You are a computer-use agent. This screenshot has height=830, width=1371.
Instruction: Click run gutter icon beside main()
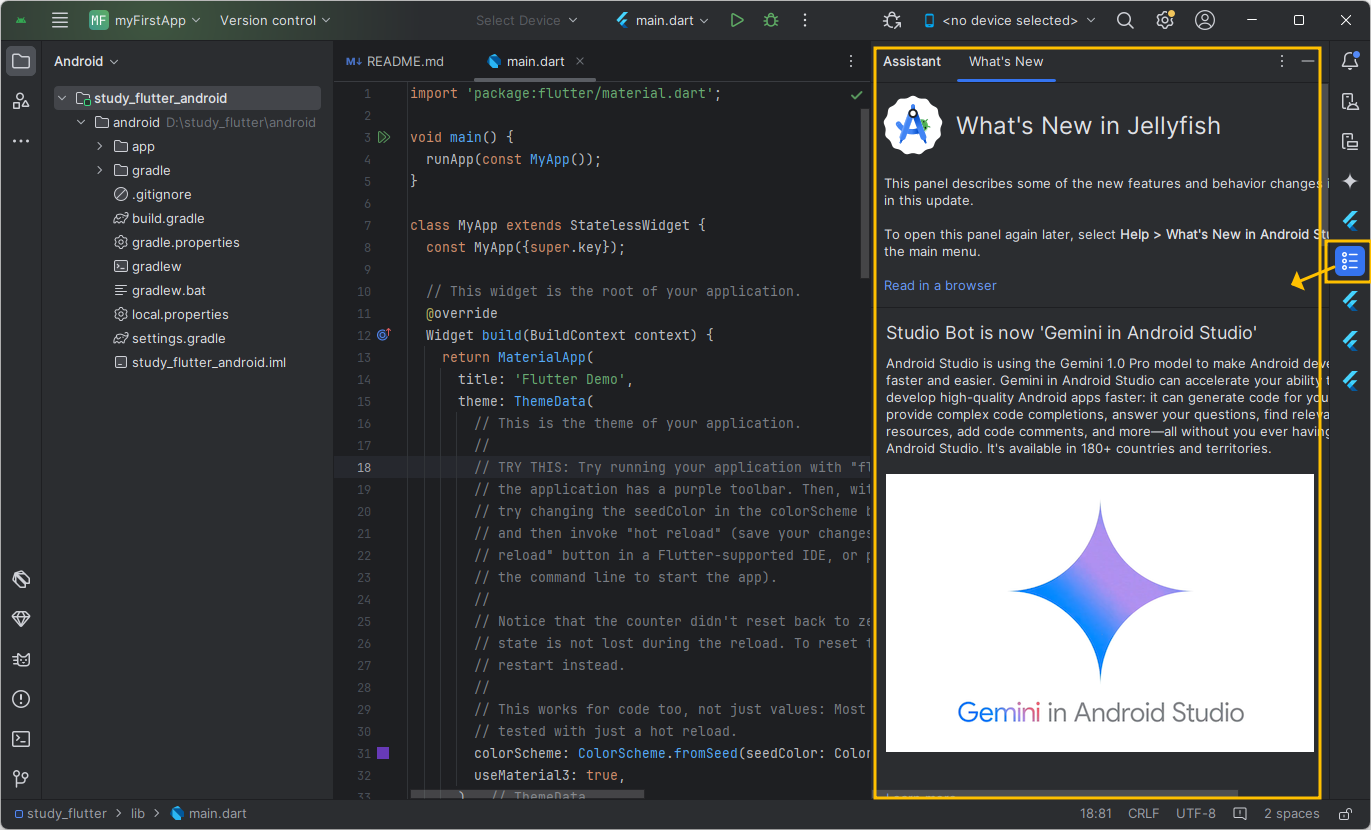(384, 137)
